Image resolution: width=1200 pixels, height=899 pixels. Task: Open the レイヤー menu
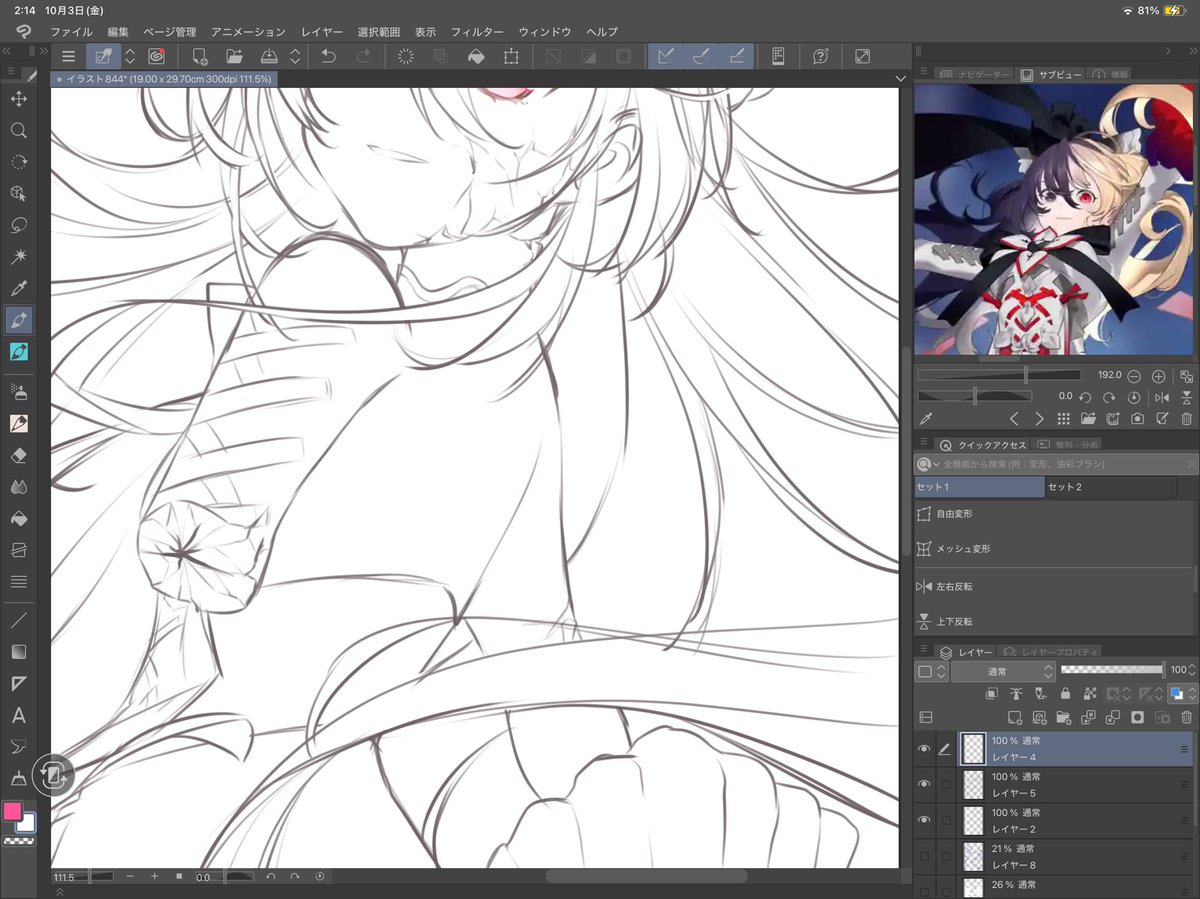[322, 32]
